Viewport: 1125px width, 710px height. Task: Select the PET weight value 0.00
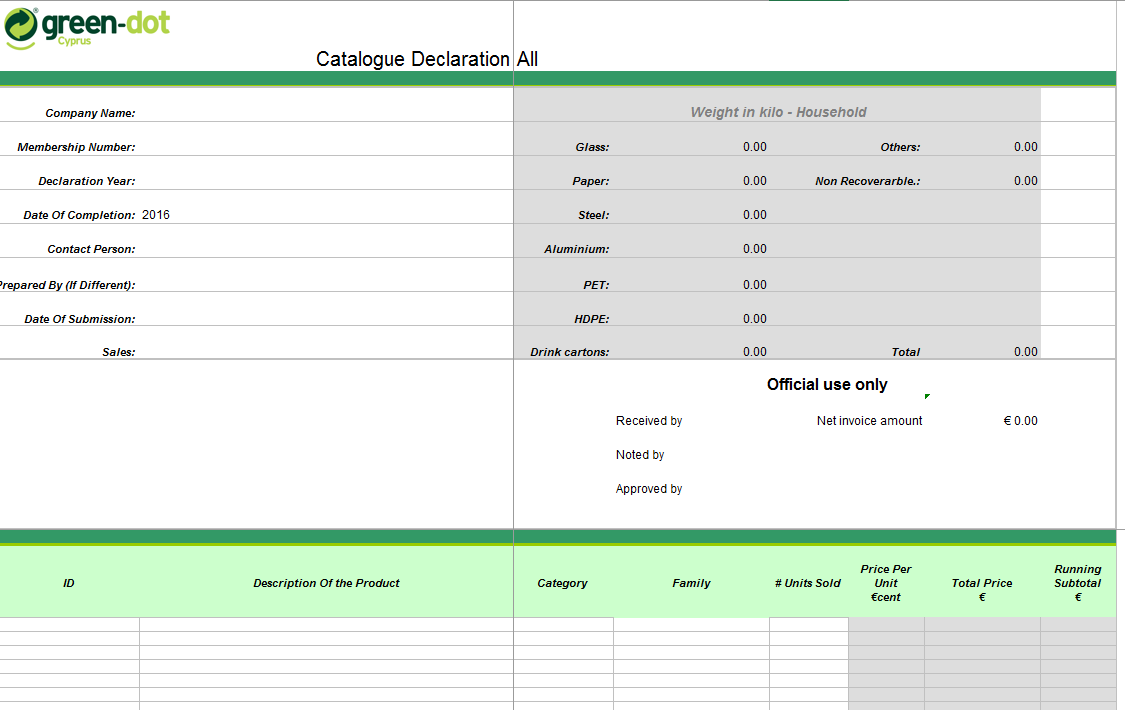coord(755,285)
